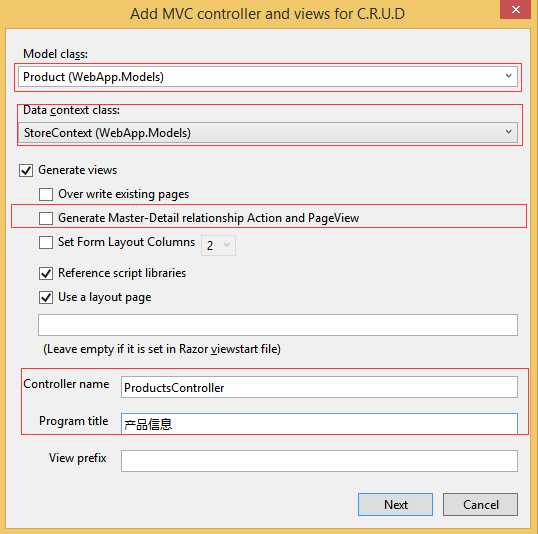Click the Reference script libraries label
538x534 pixels.
122,273
